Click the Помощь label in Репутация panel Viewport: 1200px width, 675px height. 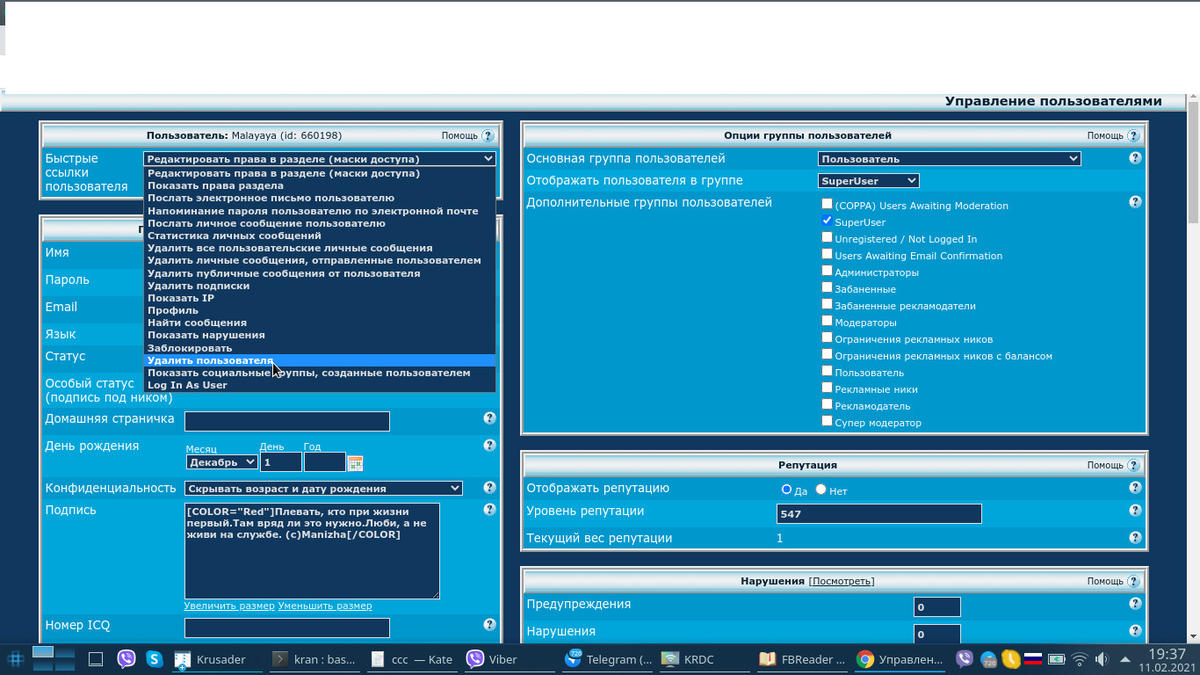click(1105, 466)
